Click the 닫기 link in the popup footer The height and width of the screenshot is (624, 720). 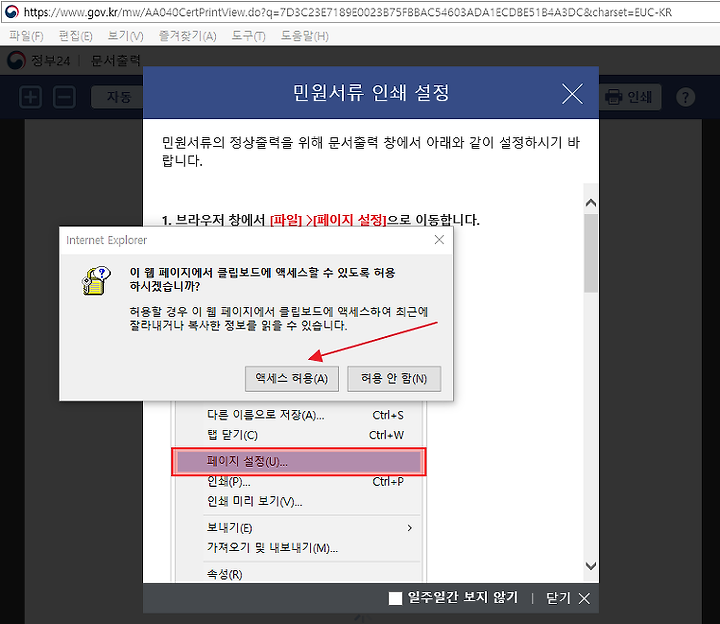click(x=568, y=598)
